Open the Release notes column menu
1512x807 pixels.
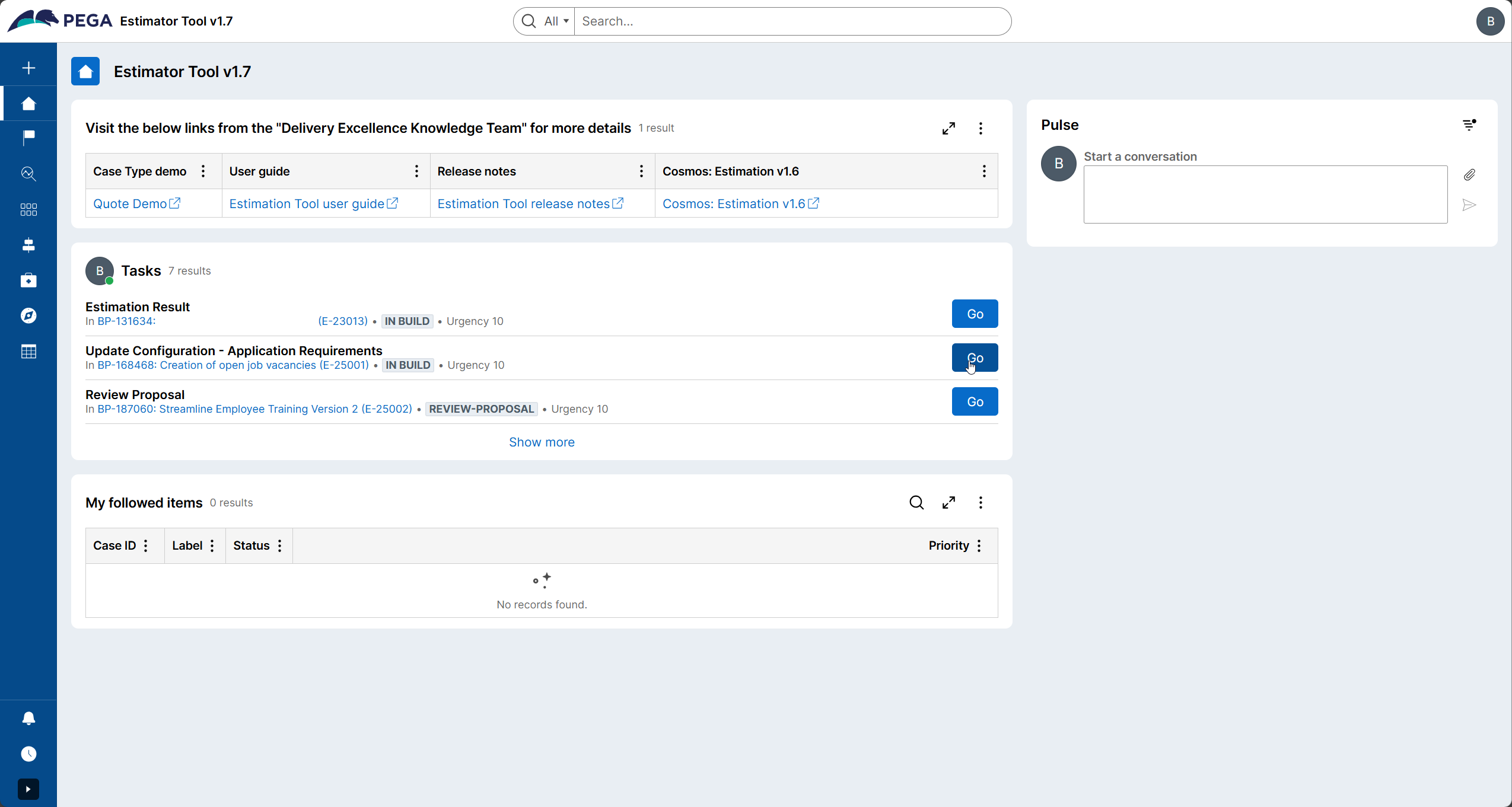(641, 171)
